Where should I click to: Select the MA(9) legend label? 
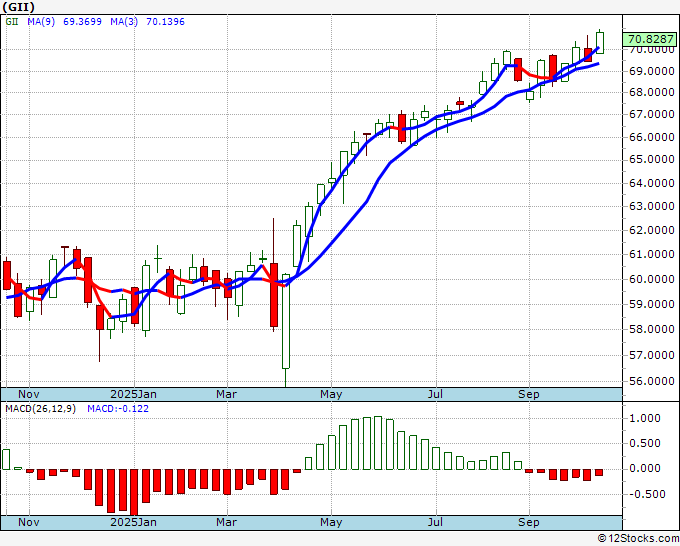[x=41, y=22]
